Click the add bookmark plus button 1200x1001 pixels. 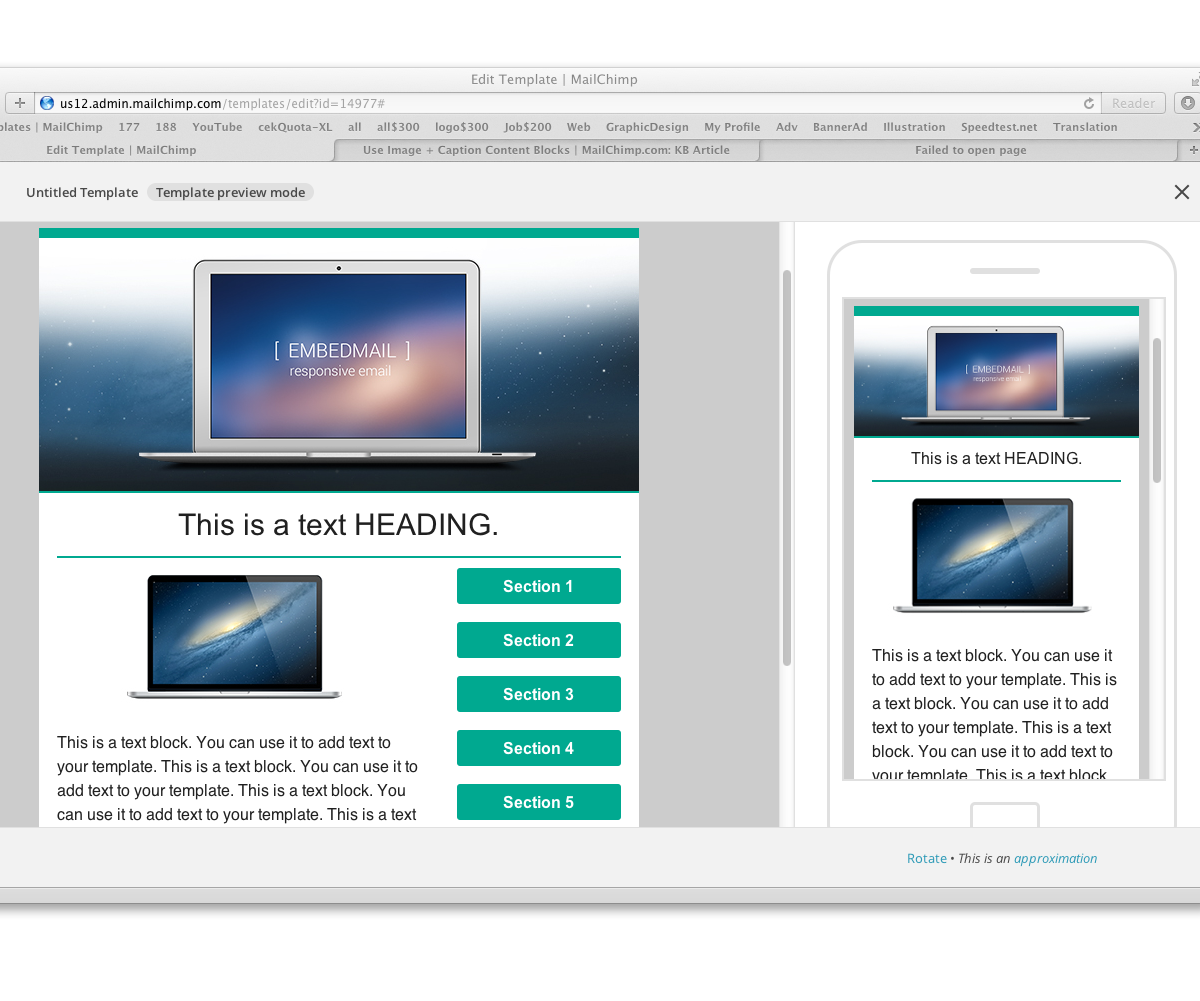[19, 103]
